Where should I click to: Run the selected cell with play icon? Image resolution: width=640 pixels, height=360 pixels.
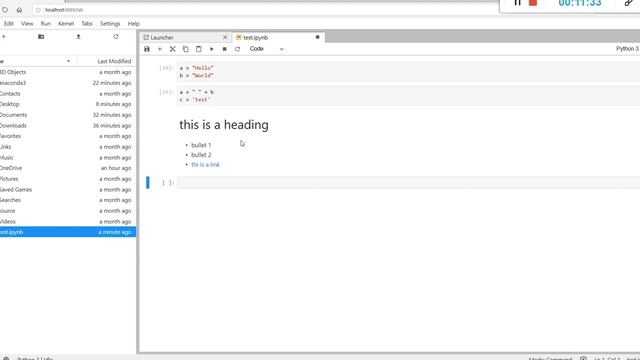(x=211, y=49)
